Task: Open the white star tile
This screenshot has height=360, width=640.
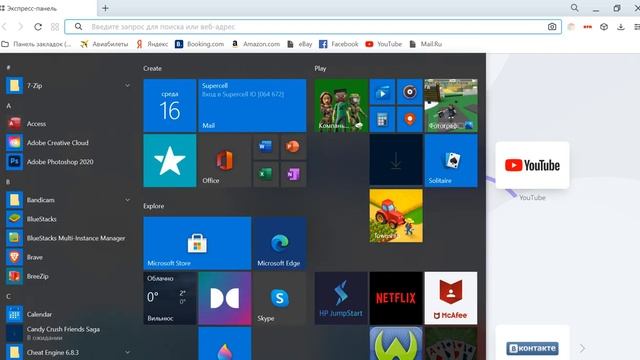Action: pyautogui.click(x=170, y=161)
